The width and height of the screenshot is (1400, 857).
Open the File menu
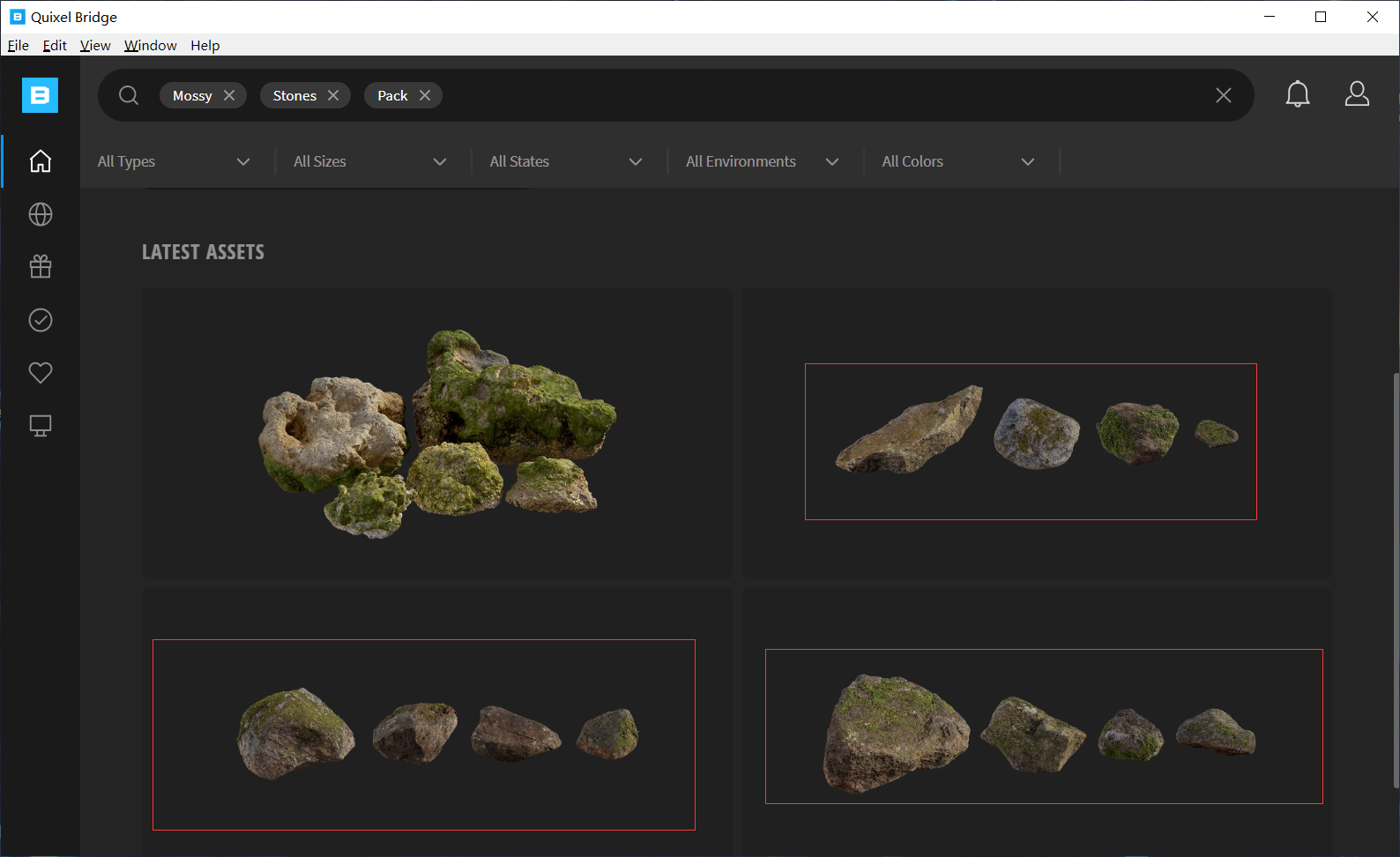(19, 46)
